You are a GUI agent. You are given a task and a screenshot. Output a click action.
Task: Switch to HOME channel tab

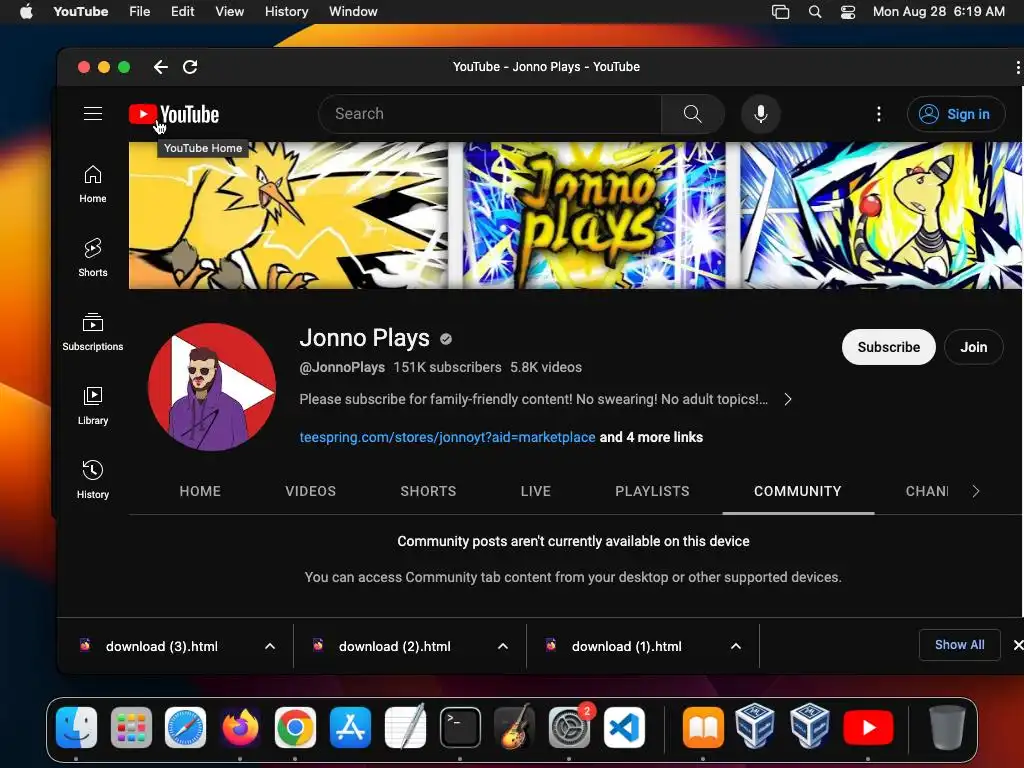pyautogui.click(x=200, y=491)
